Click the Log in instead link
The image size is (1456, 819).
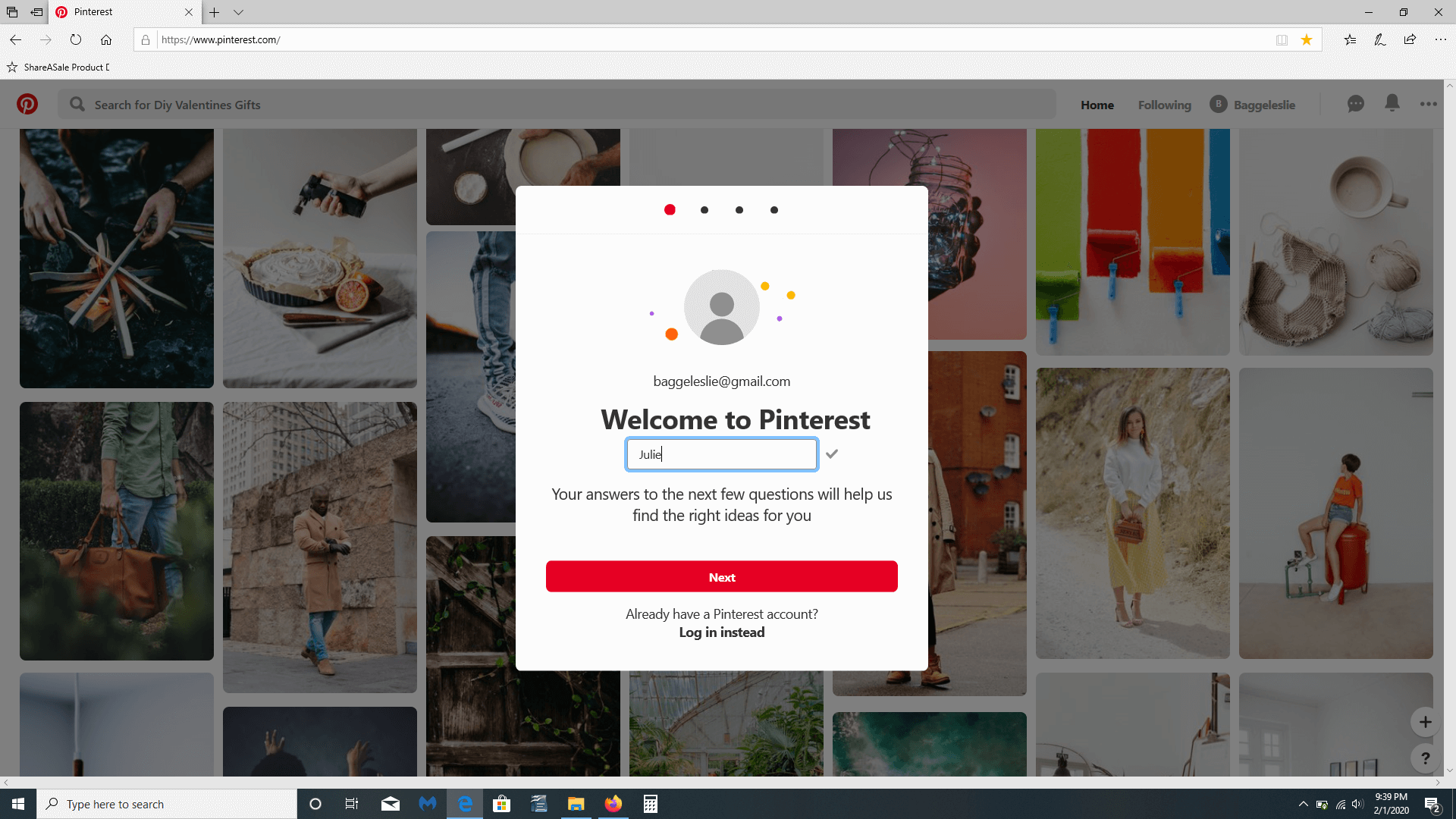point(721,632)
